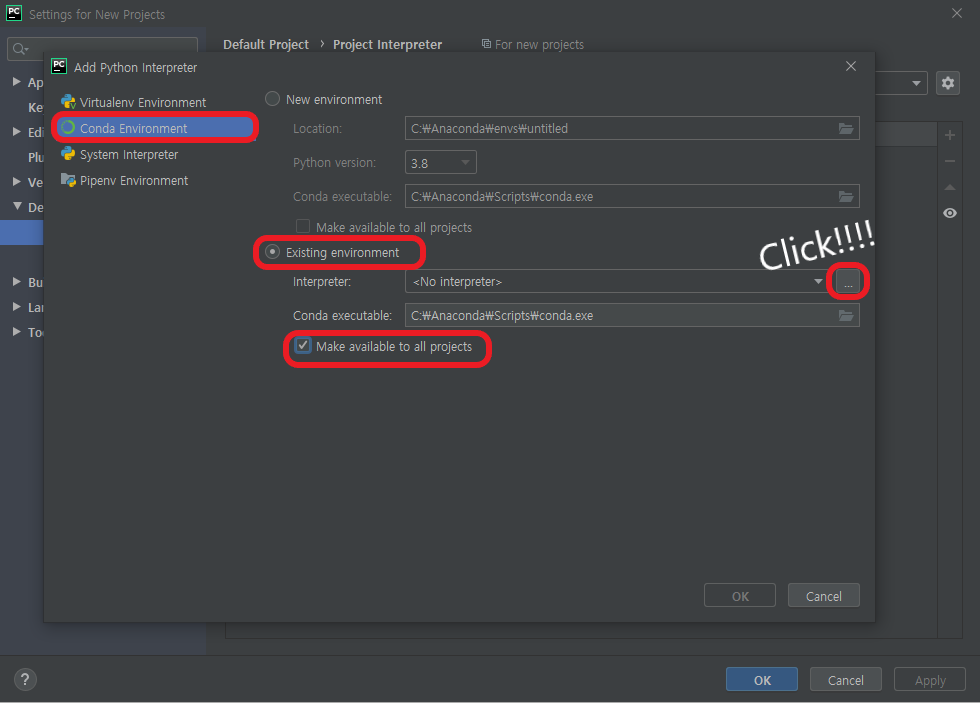980x703 pixels.
Task: Uncheck lower Make available to all projects
Action: pyautogui.click(x=303, y=346)
